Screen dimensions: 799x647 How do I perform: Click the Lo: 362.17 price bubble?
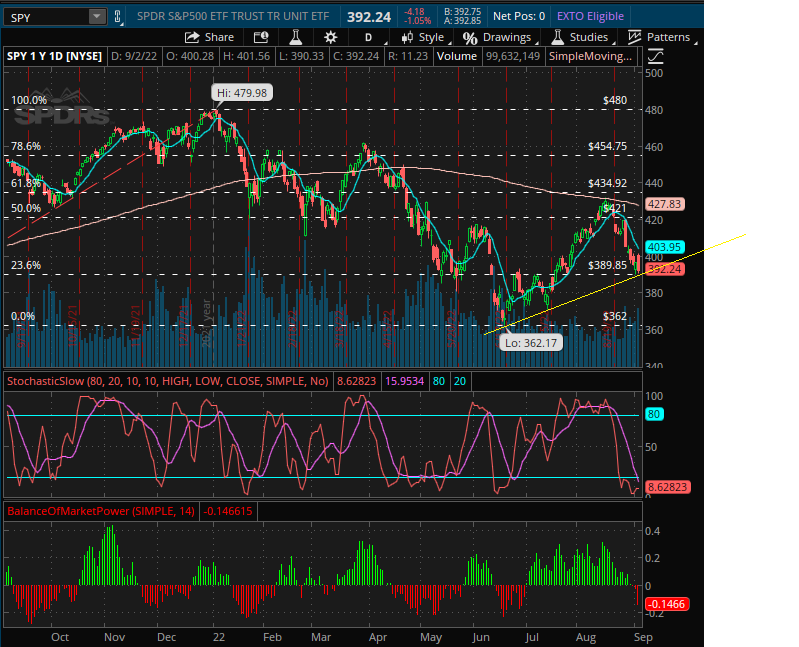[531, 342]
